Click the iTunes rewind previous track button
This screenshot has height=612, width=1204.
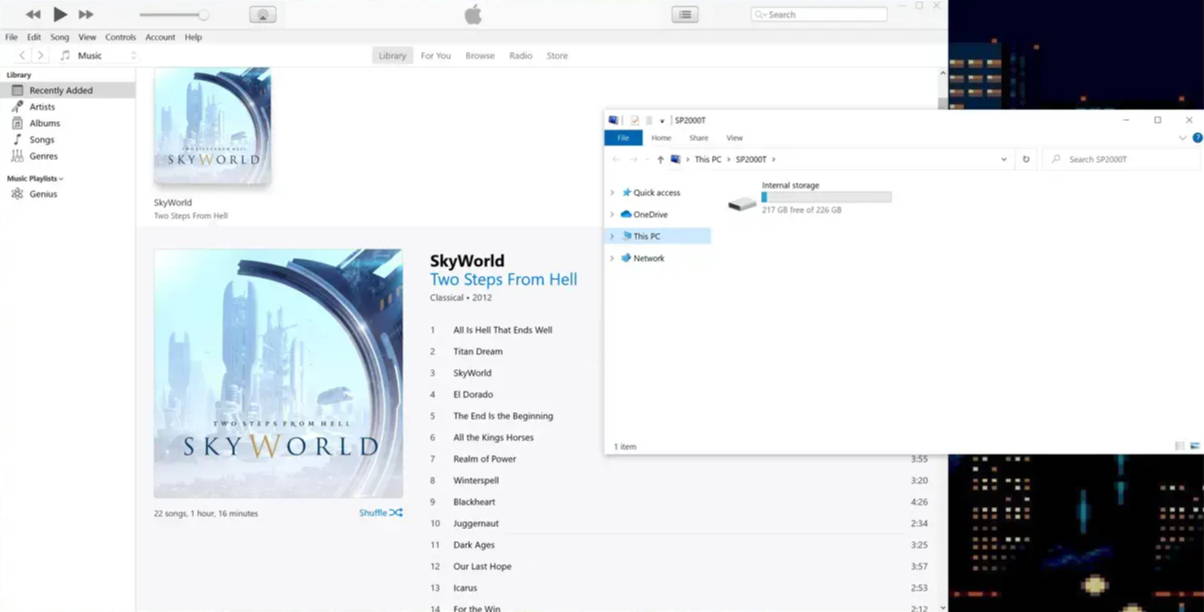coord(33,14)
